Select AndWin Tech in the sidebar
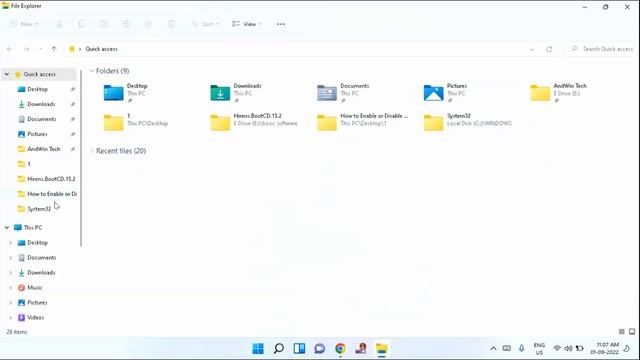 point(44,149)
